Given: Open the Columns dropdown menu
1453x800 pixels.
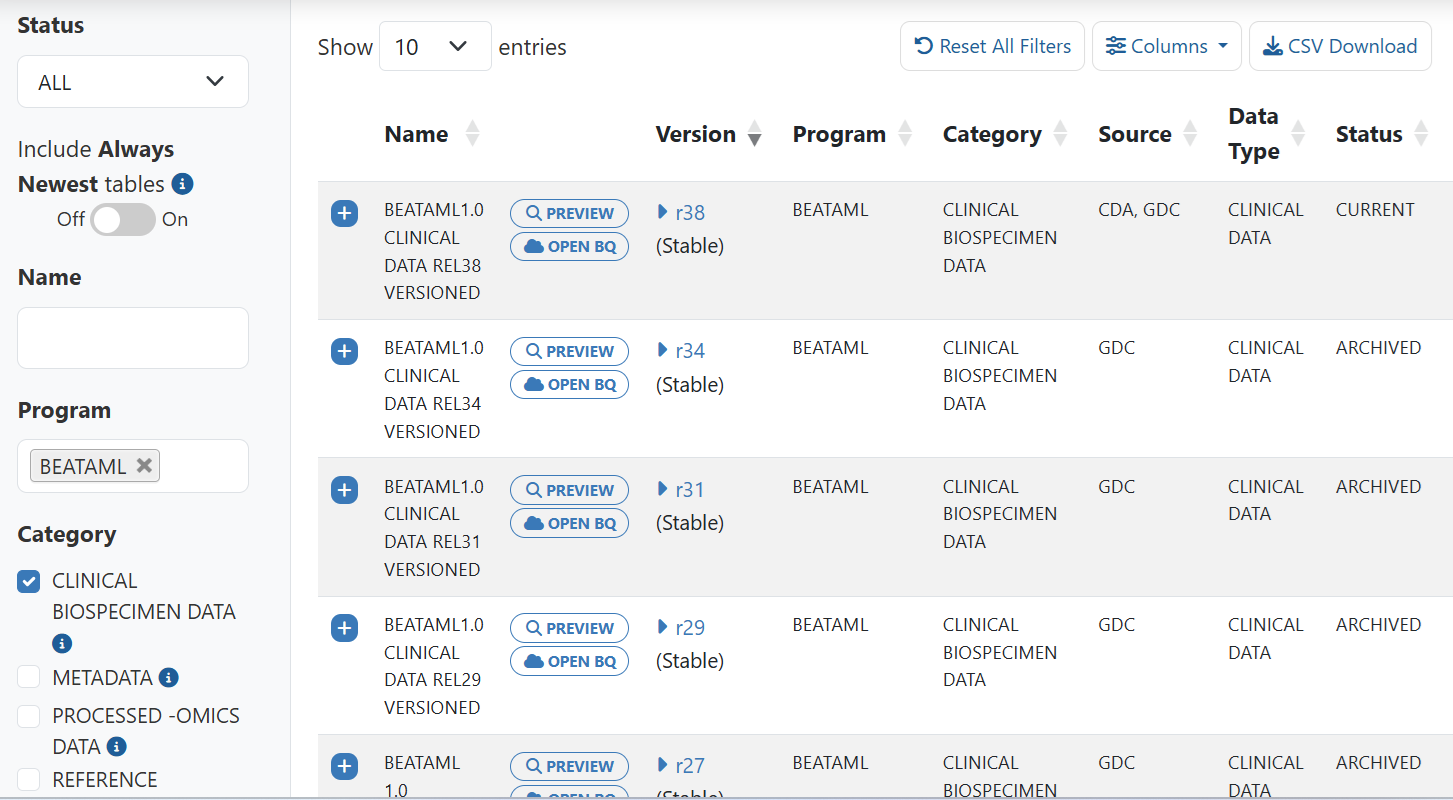Looking at the screenshot, I should pyautogui.click(x=1167, y=46).
